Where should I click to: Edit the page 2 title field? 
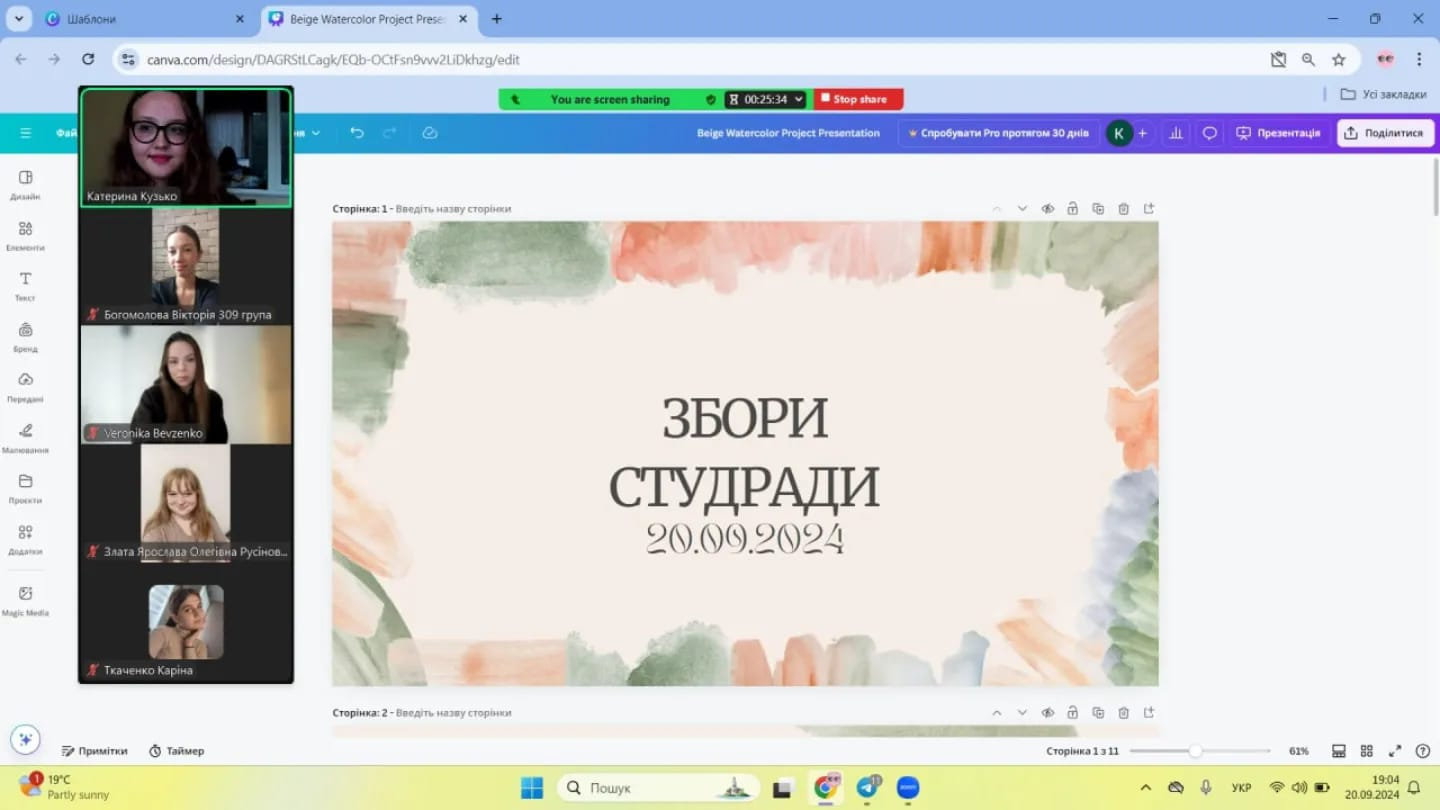point(453,713)
